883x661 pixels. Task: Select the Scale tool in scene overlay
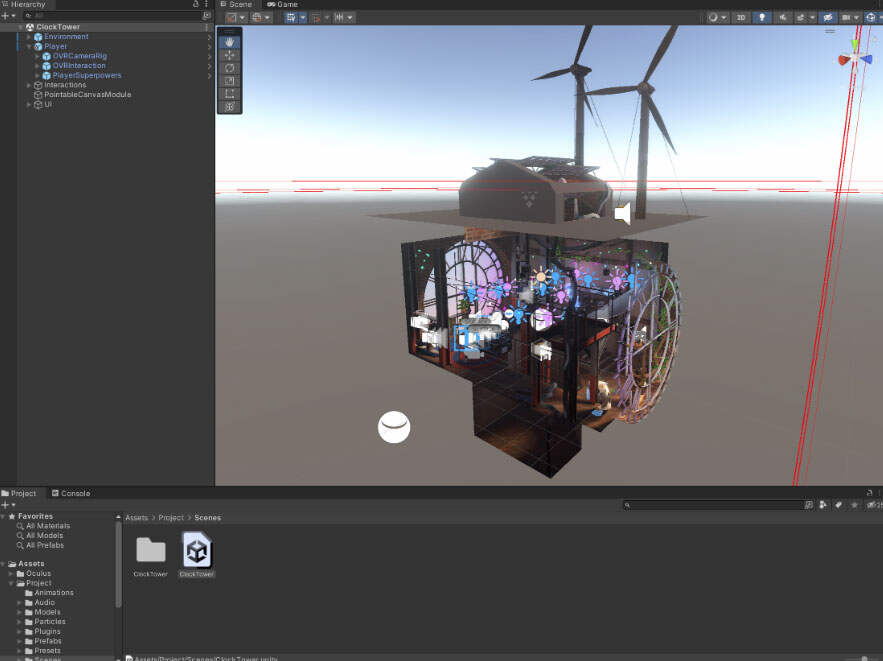[x=229, y=81]
